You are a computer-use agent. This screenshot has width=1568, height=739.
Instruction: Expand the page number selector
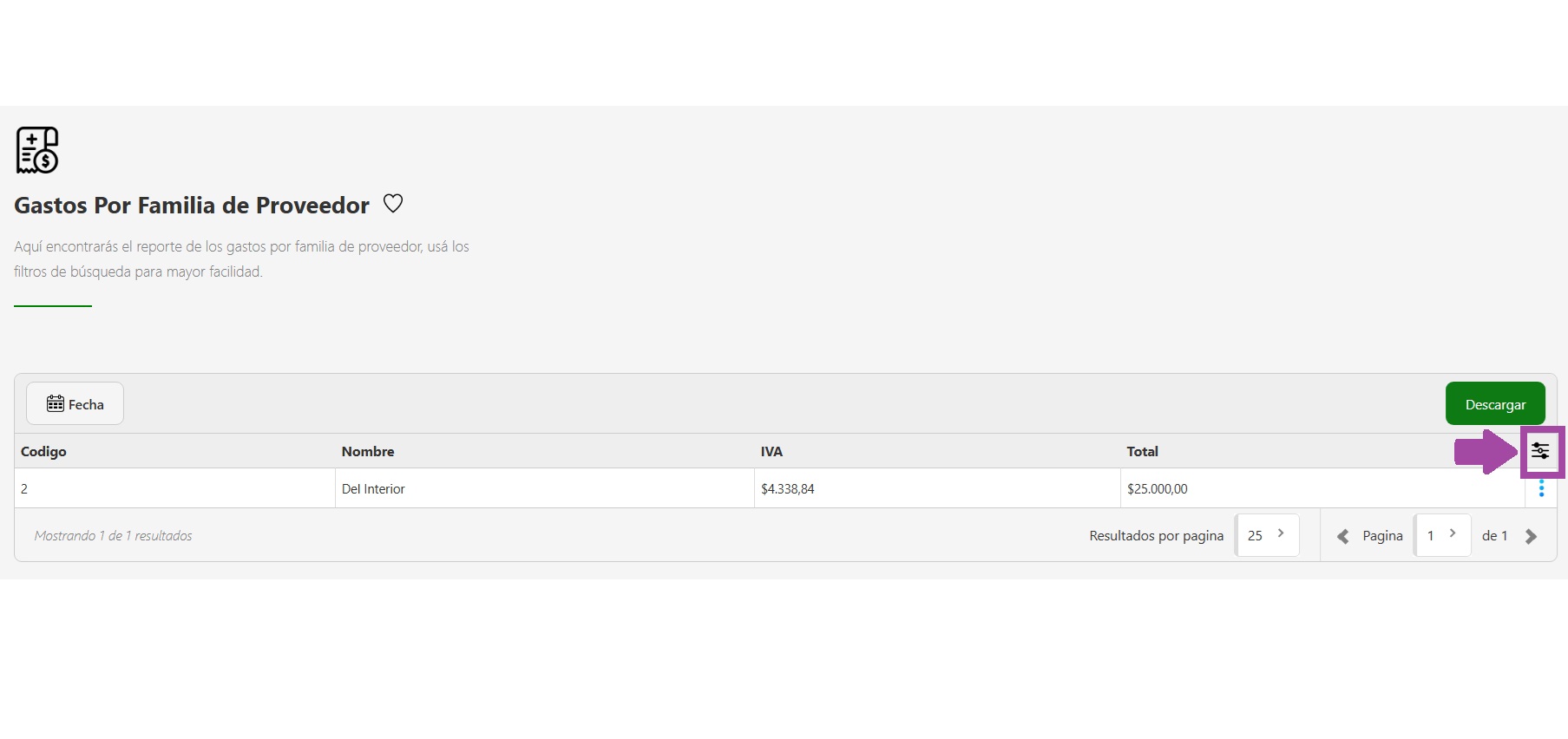click(1442, 535)
